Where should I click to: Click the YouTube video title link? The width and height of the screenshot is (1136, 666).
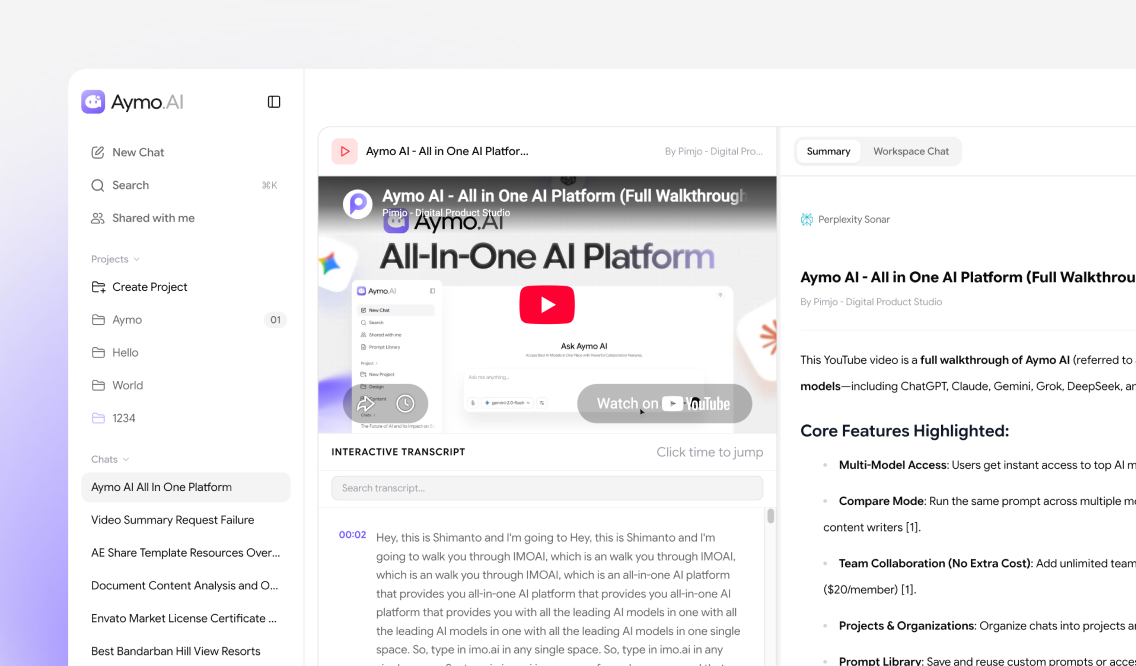pyautogui.click(x=564, y=196)
